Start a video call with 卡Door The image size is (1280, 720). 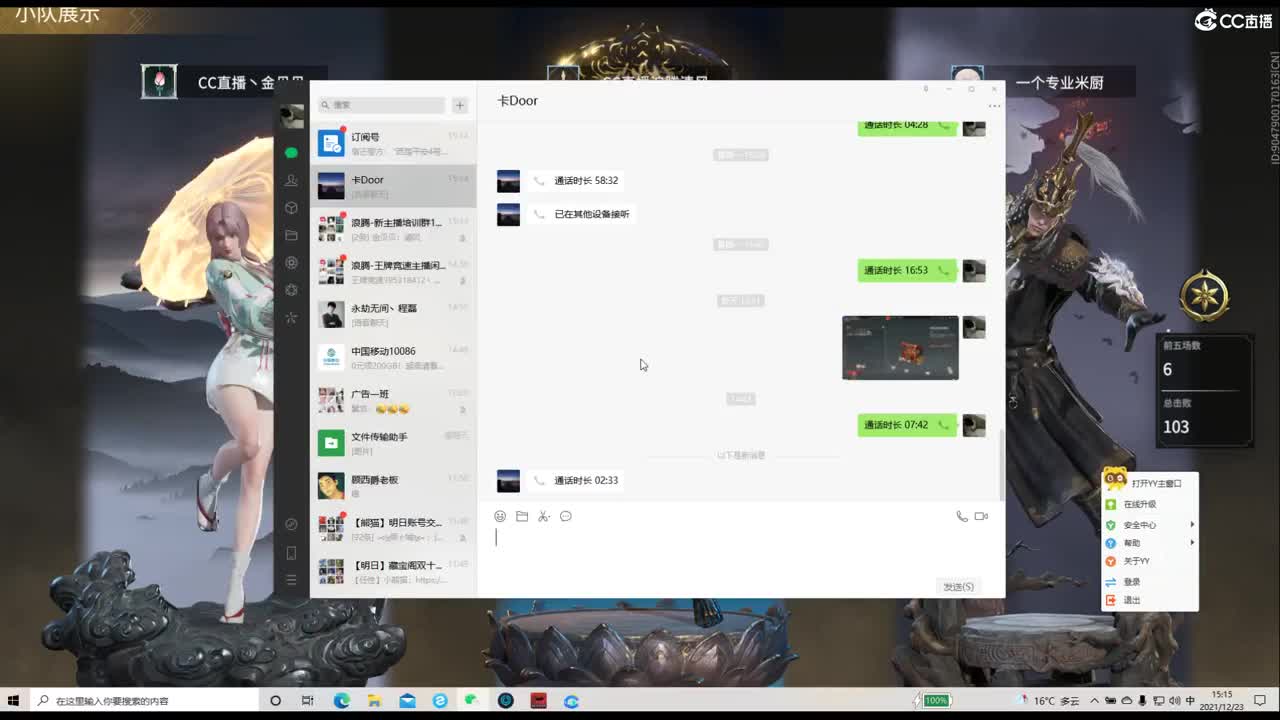982,516
